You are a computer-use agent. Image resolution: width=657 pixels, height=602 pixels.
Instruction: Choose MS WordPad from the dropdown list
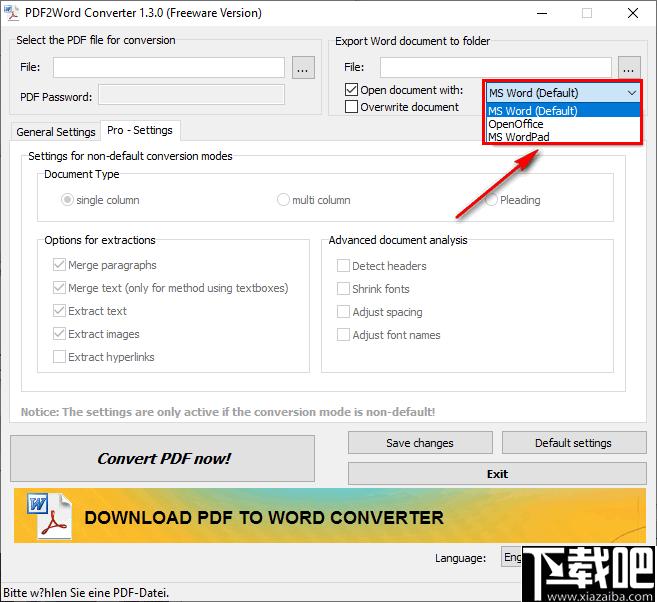[563, 137]
